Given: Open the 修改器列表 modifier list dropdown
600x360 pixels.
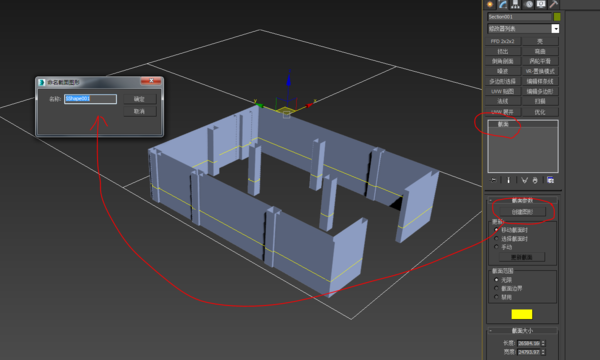Looking at the screenshot, I should point(555,29).
